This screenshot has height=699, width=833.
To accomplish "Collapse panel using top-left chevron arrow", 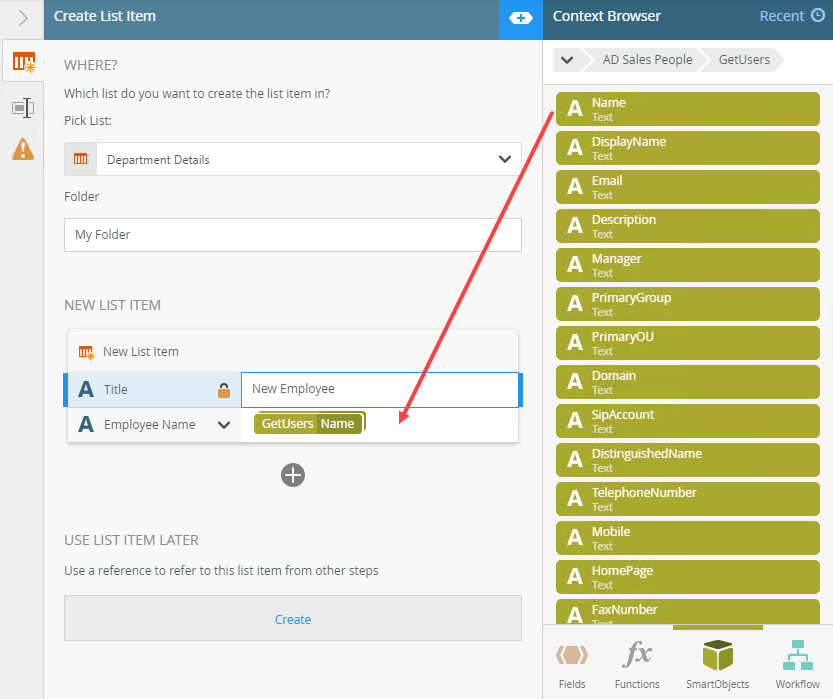I will click(22, 17).
